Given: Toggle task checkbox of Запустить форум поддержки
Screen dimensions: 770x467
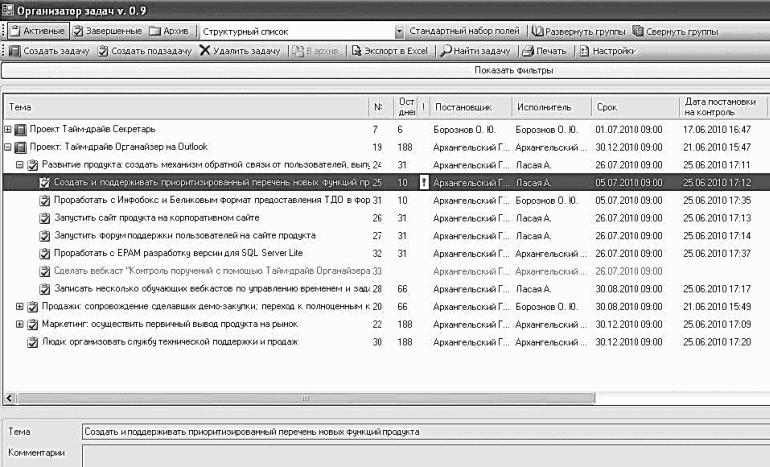Looking at the screenshot, I should (x=45, y=236).
